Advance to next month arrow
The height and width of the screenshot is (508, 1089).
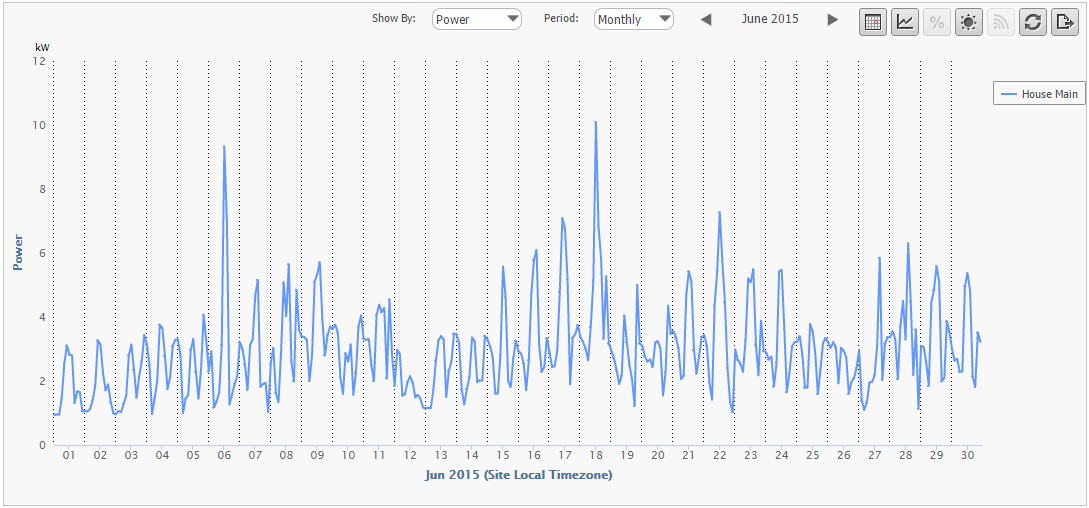pyautogui.click(x=832, y=20)
